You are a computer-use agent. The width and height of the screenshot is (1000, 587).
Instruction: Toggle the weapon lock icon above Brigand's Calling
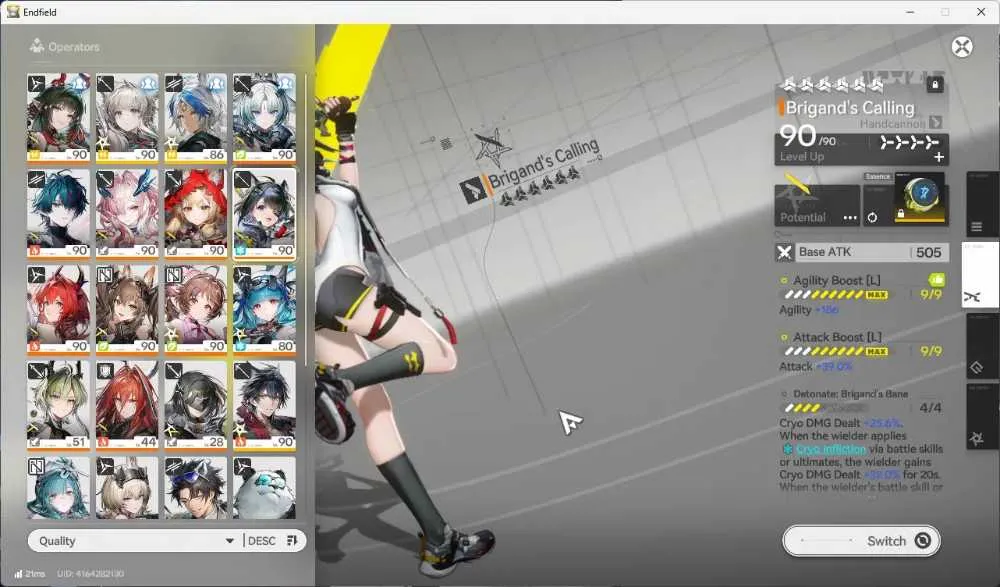[x=935, y=84]
